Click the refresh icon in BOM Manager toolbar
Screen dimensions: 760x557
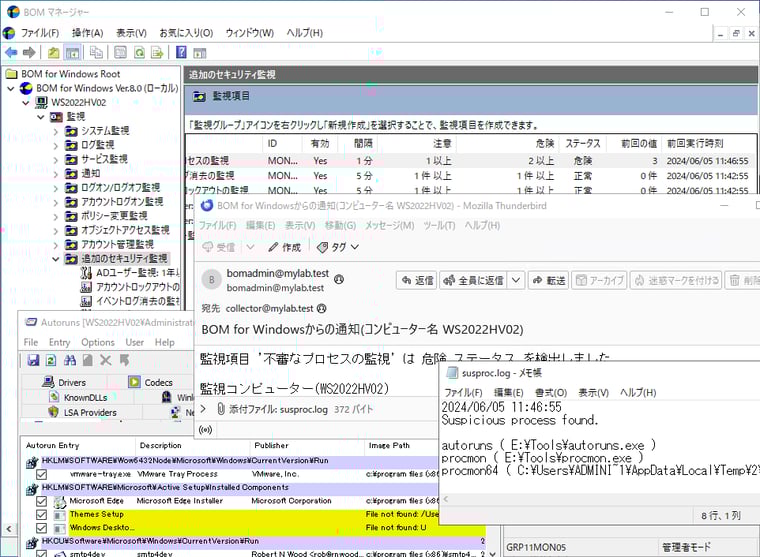139,52
